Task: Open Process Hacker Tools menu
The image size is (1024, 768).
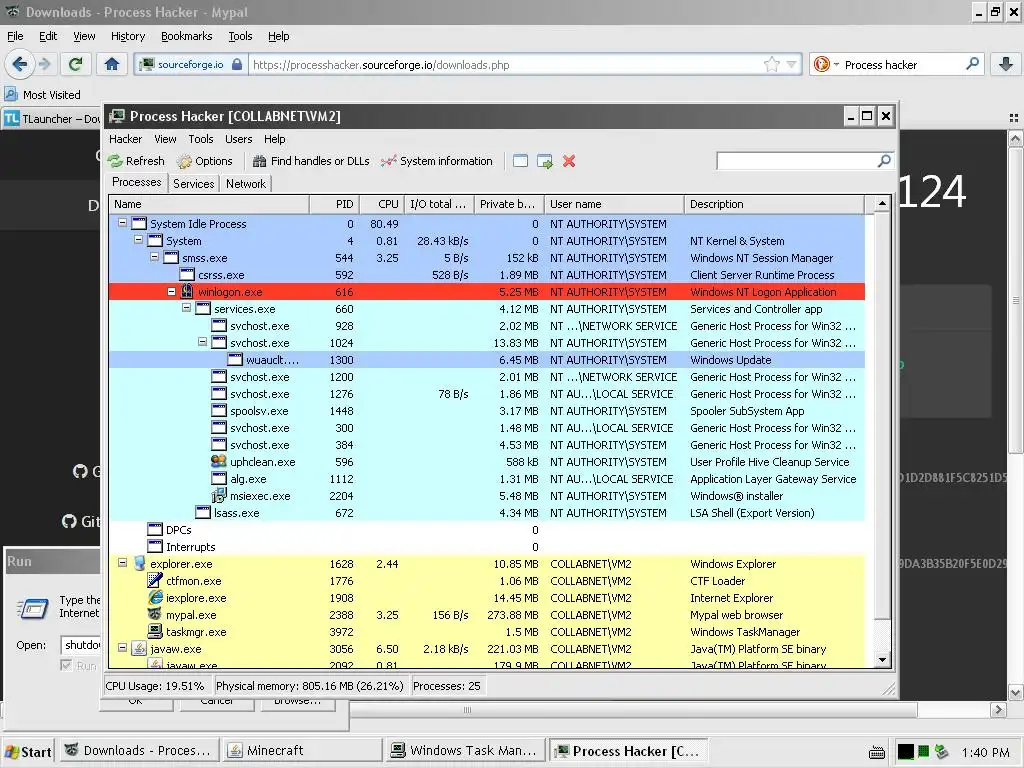Action: 200,139
